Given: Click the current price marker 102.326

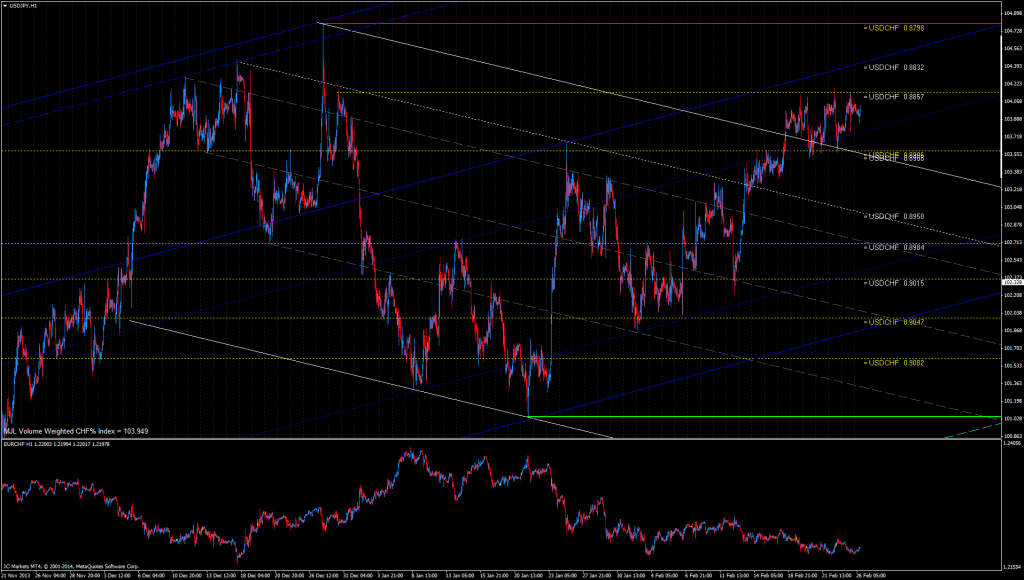Looking at the screenshot, I should click(x=1012, y=282).
